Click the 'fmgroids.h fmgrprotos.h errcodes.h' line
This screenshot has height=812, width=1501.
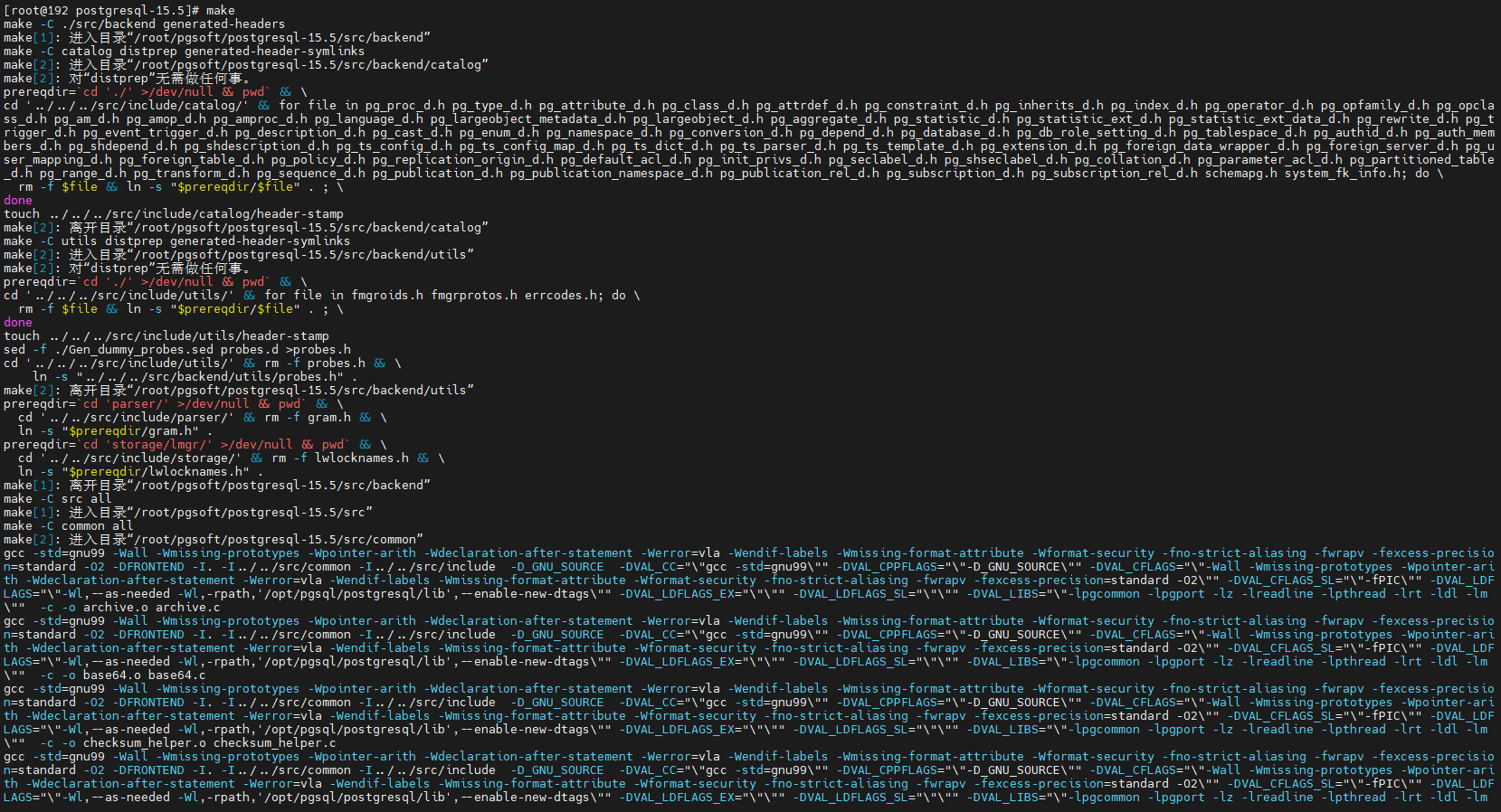click(322, 295)
